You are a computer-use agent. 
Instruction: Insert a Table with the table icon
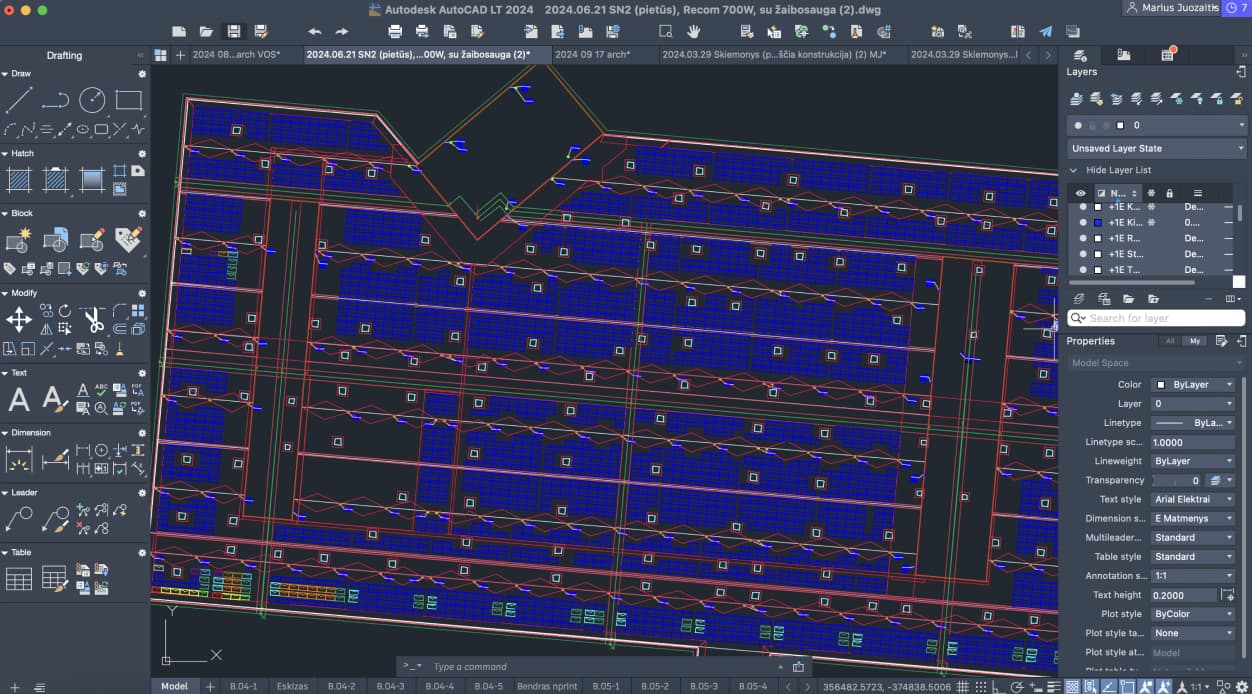coord(19,579)
